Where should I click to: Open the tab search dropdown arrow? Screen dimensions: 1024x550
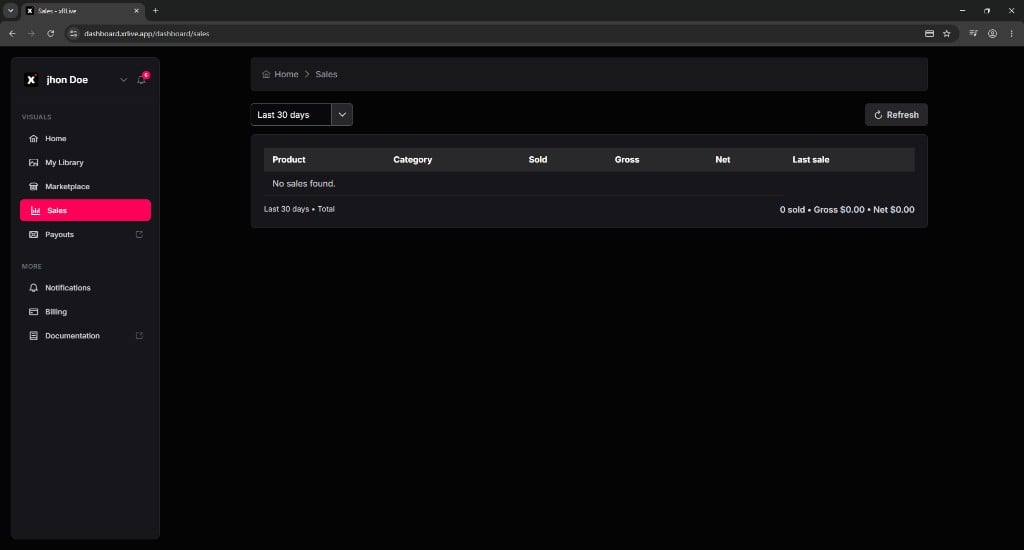click(x=10, y=10)
